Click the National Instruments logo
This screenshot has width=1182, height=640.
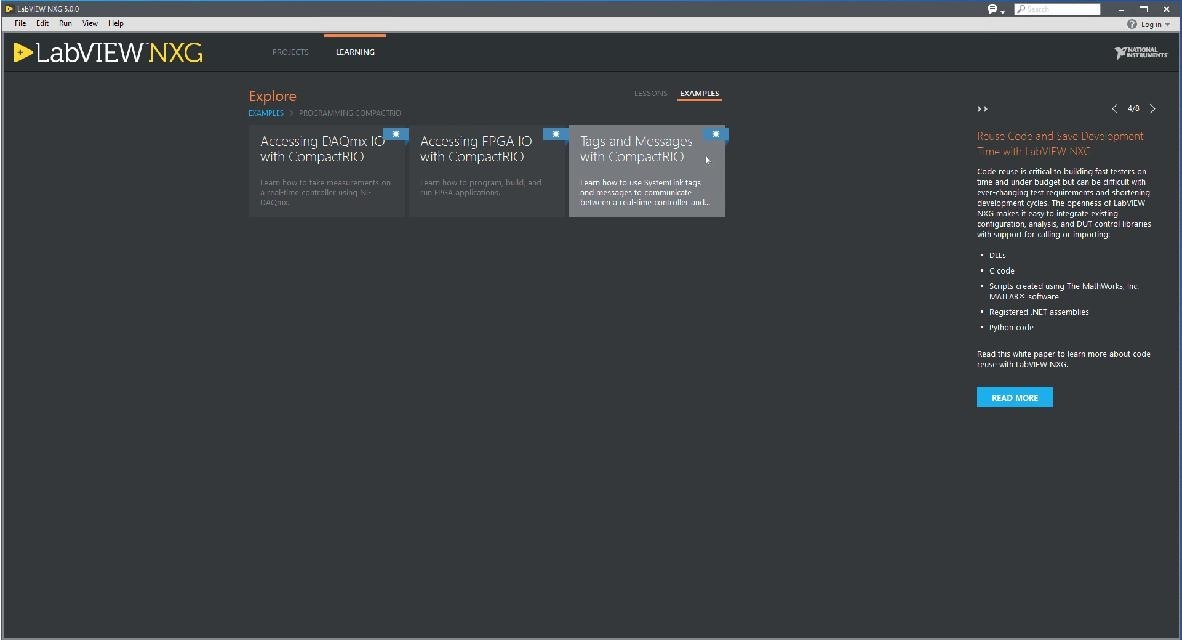pyautogui.click(x=1141, y=53)
